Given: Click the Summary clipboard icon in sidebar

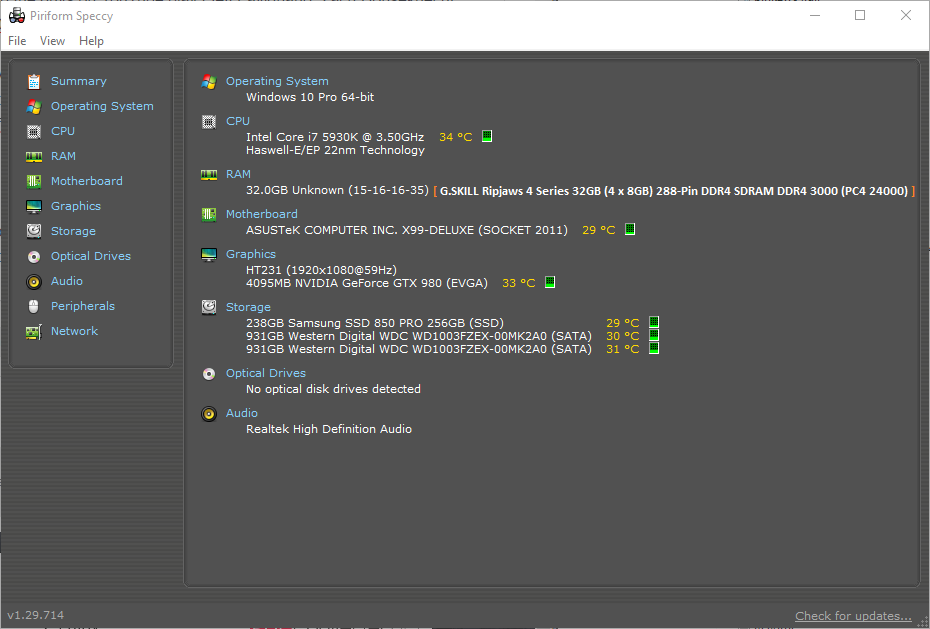Looking at the screenshot, I should pos(34,81).
